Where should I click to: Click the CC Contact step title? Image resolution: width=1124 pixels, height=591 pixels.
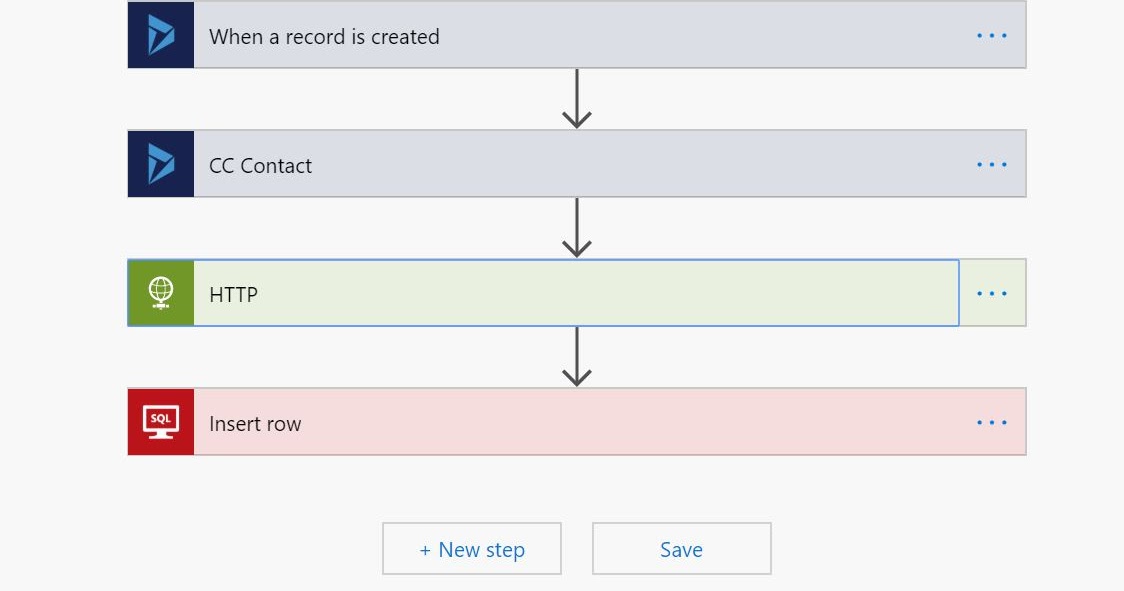[261, 164]
